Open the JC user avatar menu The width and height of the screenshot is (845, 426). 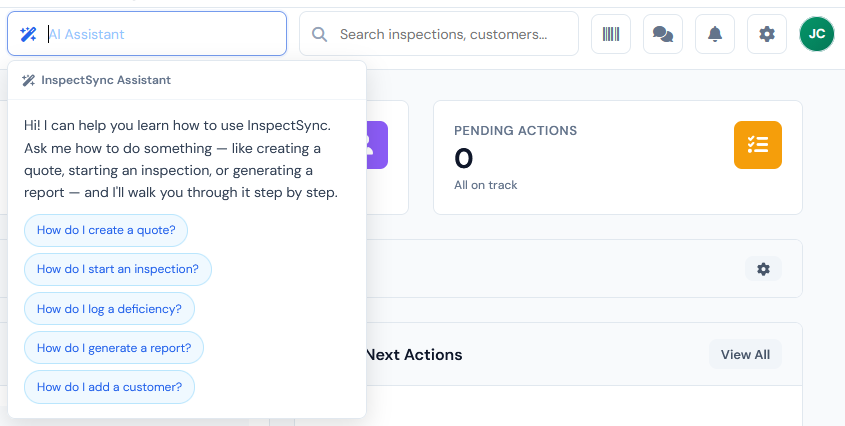click(x=817, y=34)
